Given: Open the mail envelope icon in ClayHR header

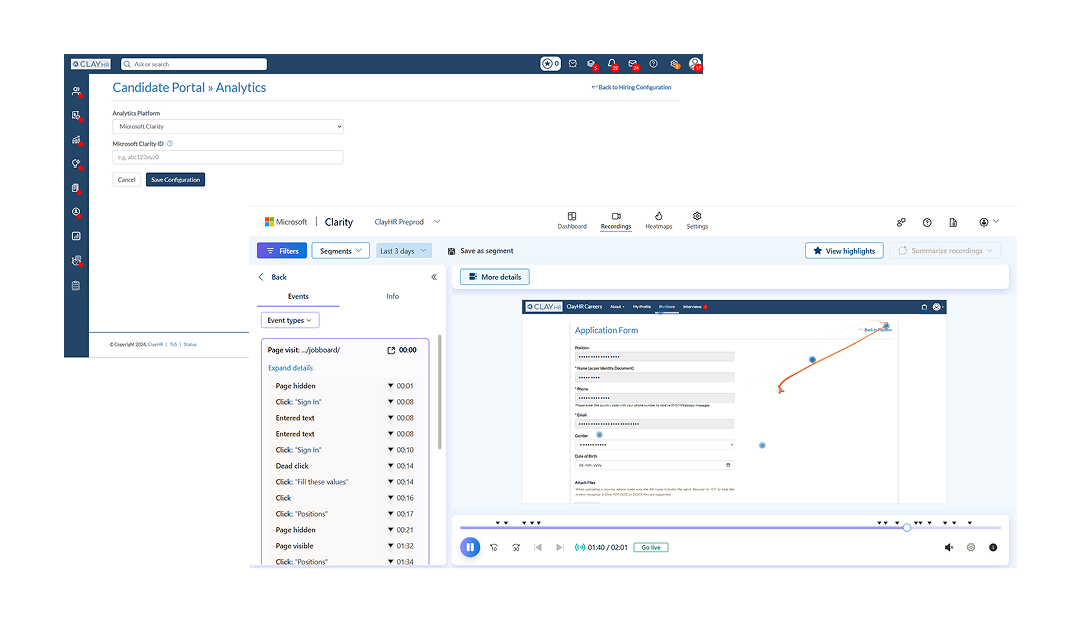Looking at the screenshot, I should [632, 64].
